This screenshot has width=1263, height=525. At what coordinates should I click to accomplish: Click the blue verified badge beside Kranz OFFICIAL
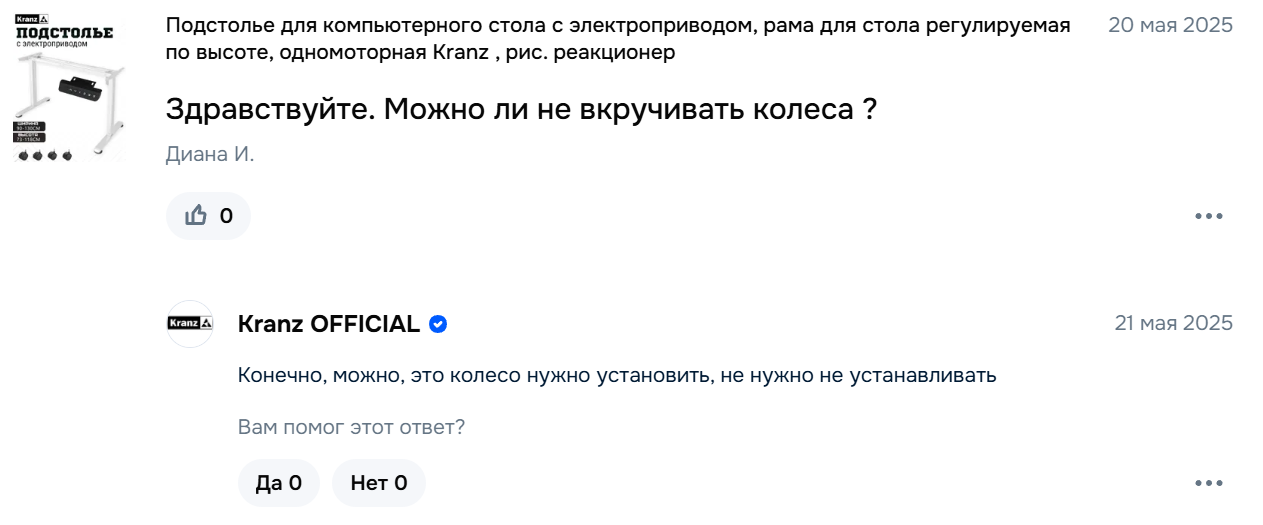(x=438, y=324)
